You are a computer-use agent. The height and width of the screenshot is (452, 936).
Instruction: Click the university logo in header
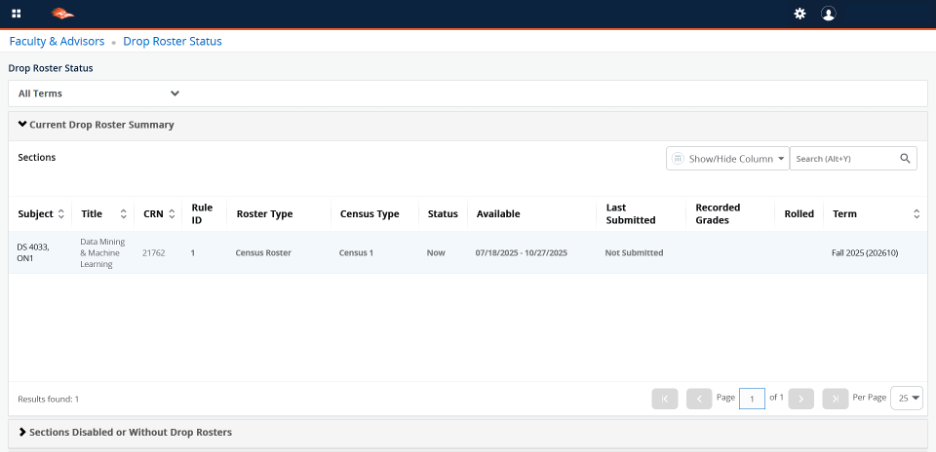(x=63, y=14)
